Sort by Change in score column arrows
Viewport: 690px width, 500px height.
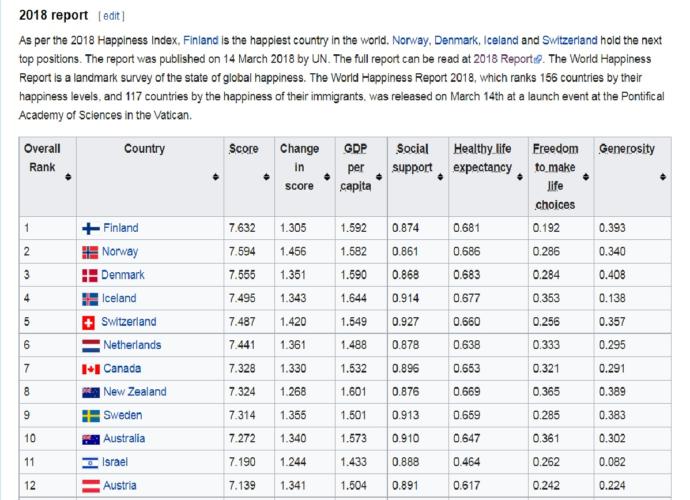click(x=327, y=176)
